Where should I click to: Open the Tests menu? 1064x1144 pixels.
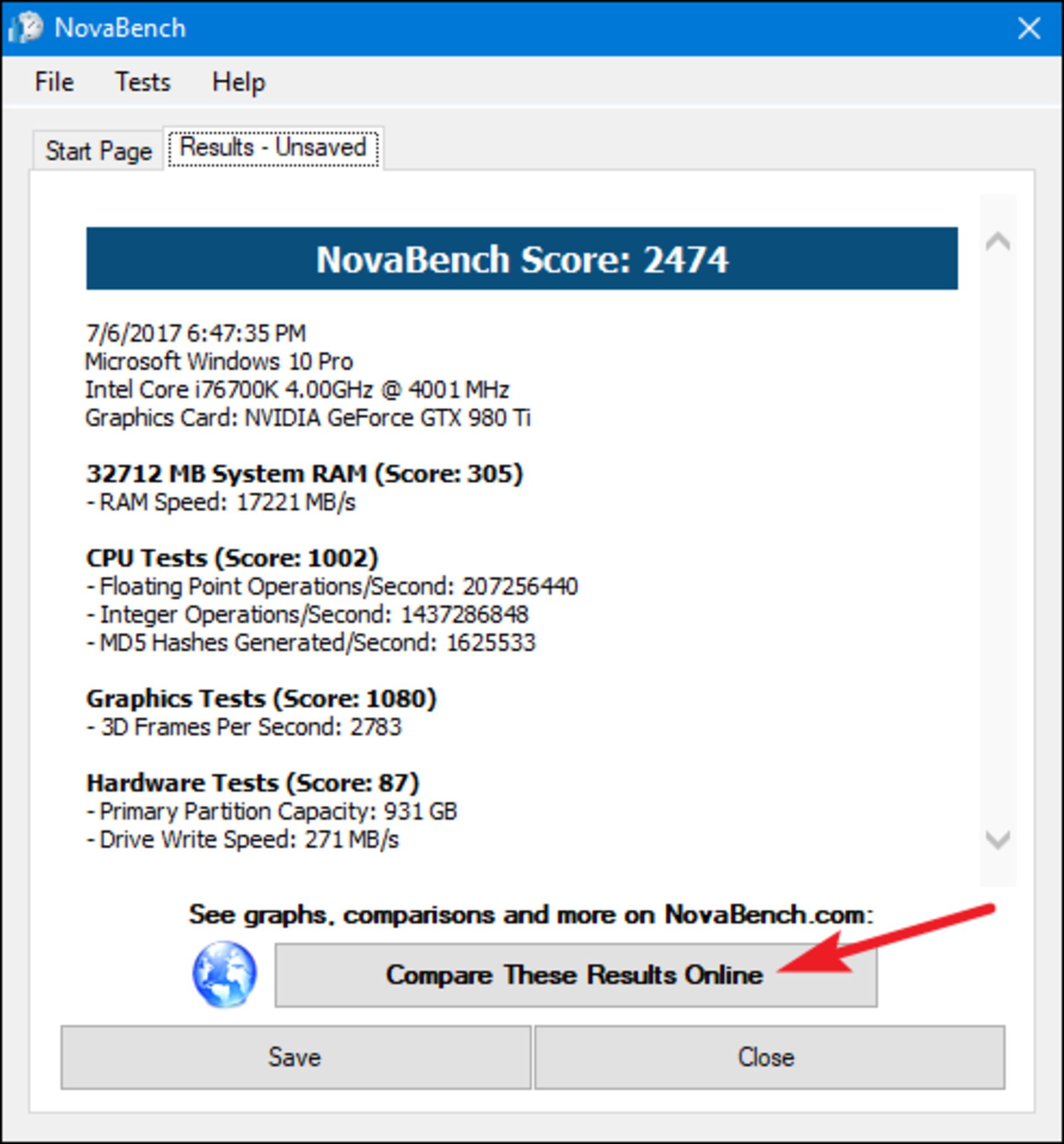pos(144,81)
